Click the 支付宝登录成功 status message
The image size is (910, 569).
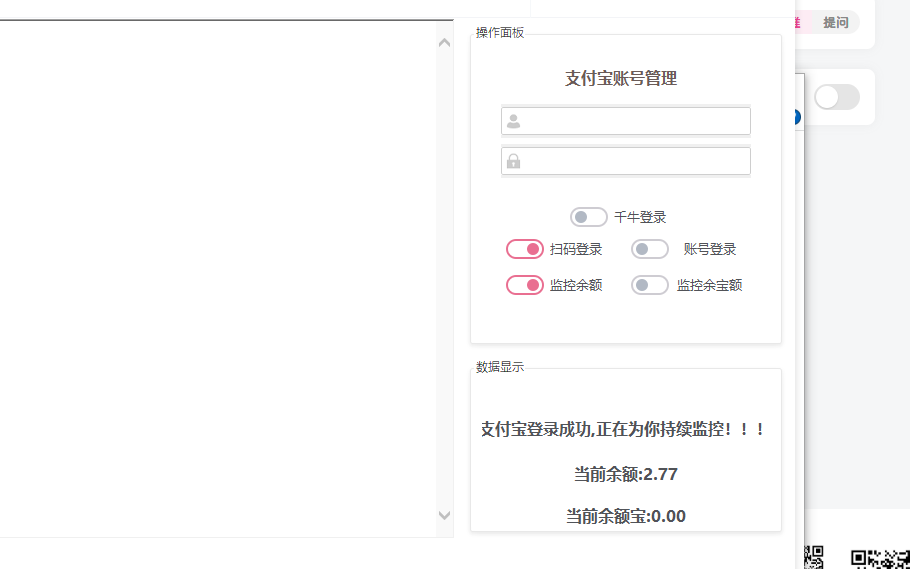(623, 430)
